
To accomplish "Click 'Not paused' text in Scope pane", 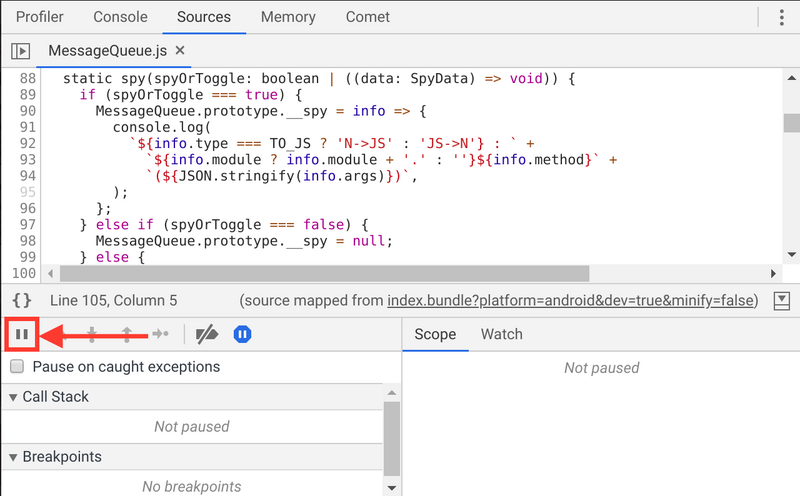I will [x=602, y=368].
